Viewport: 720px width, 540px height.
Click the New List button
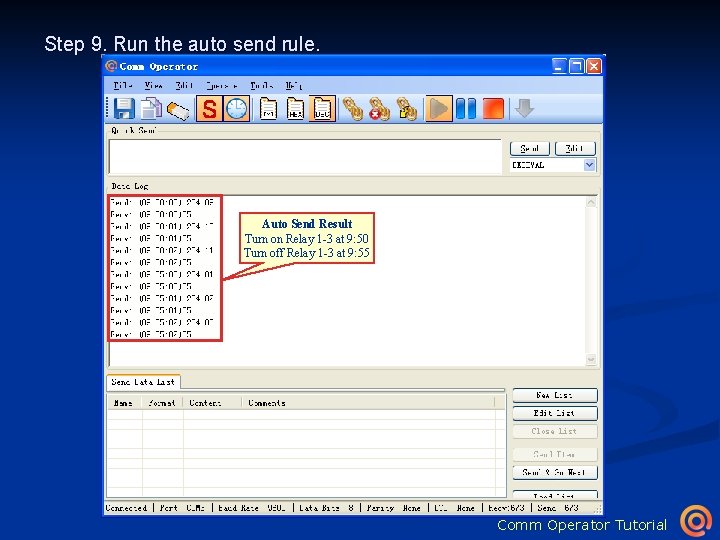tap(555, 395)
